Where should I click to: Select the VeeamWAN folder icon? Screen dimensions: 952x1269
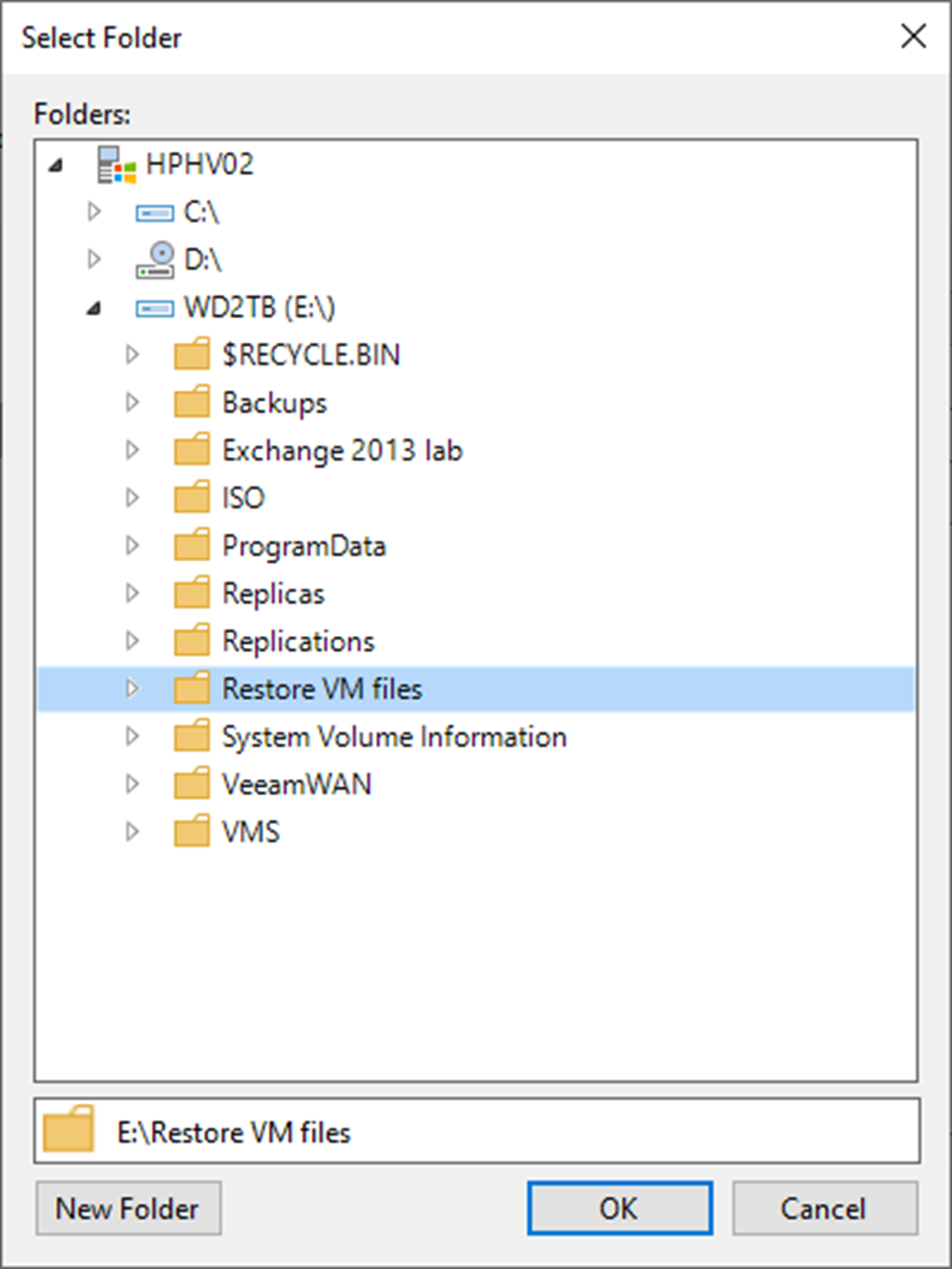point(192,783)
